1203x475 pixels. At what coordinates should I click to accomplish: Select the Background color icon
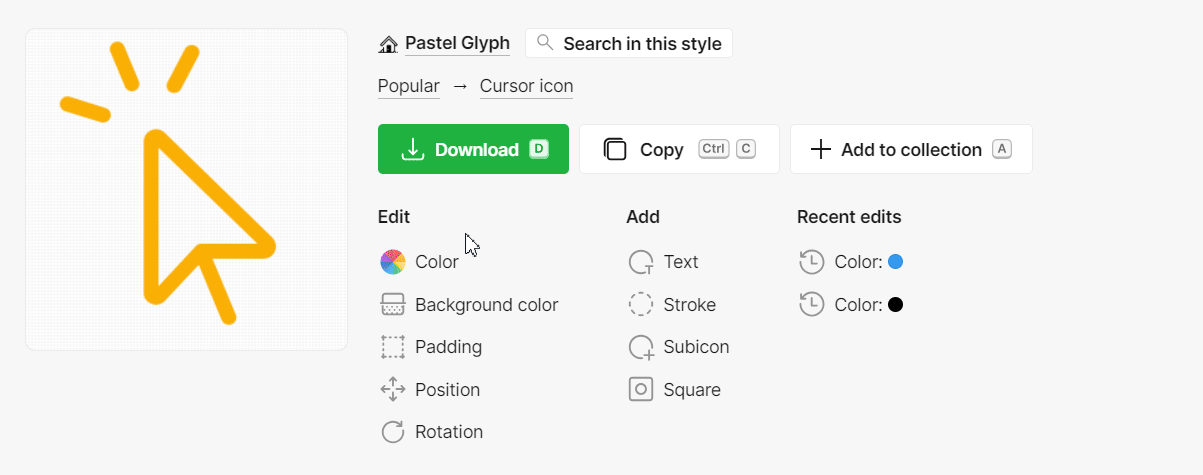392,305
